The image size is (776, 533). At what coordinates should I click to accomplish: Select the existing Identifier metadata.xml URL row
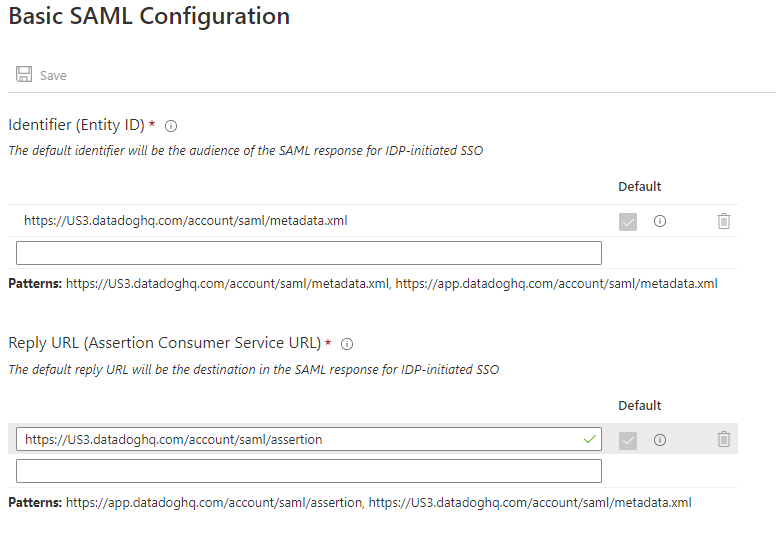point(186,221)
